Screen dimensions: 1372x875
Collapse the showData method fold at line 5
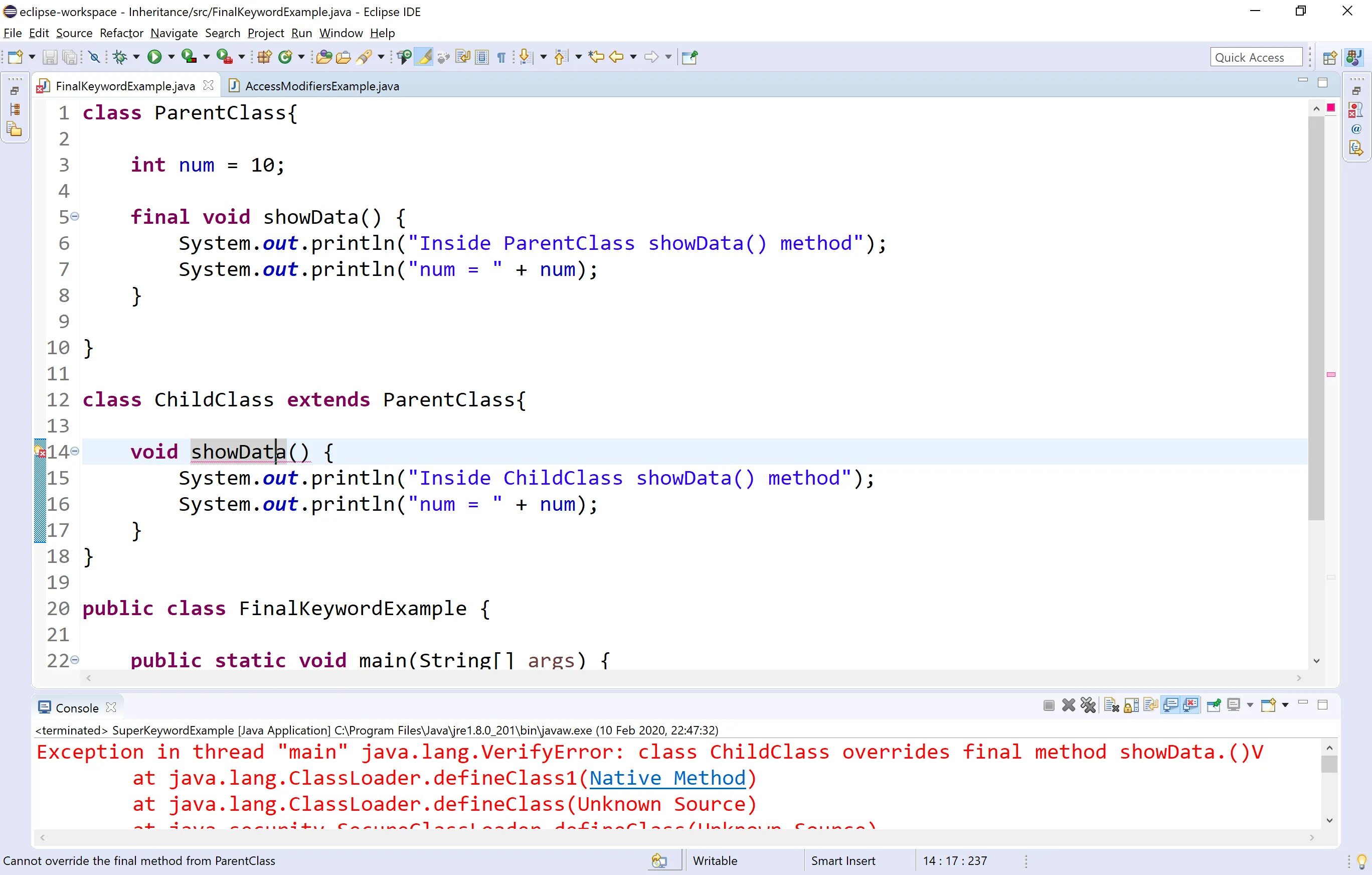75,217
